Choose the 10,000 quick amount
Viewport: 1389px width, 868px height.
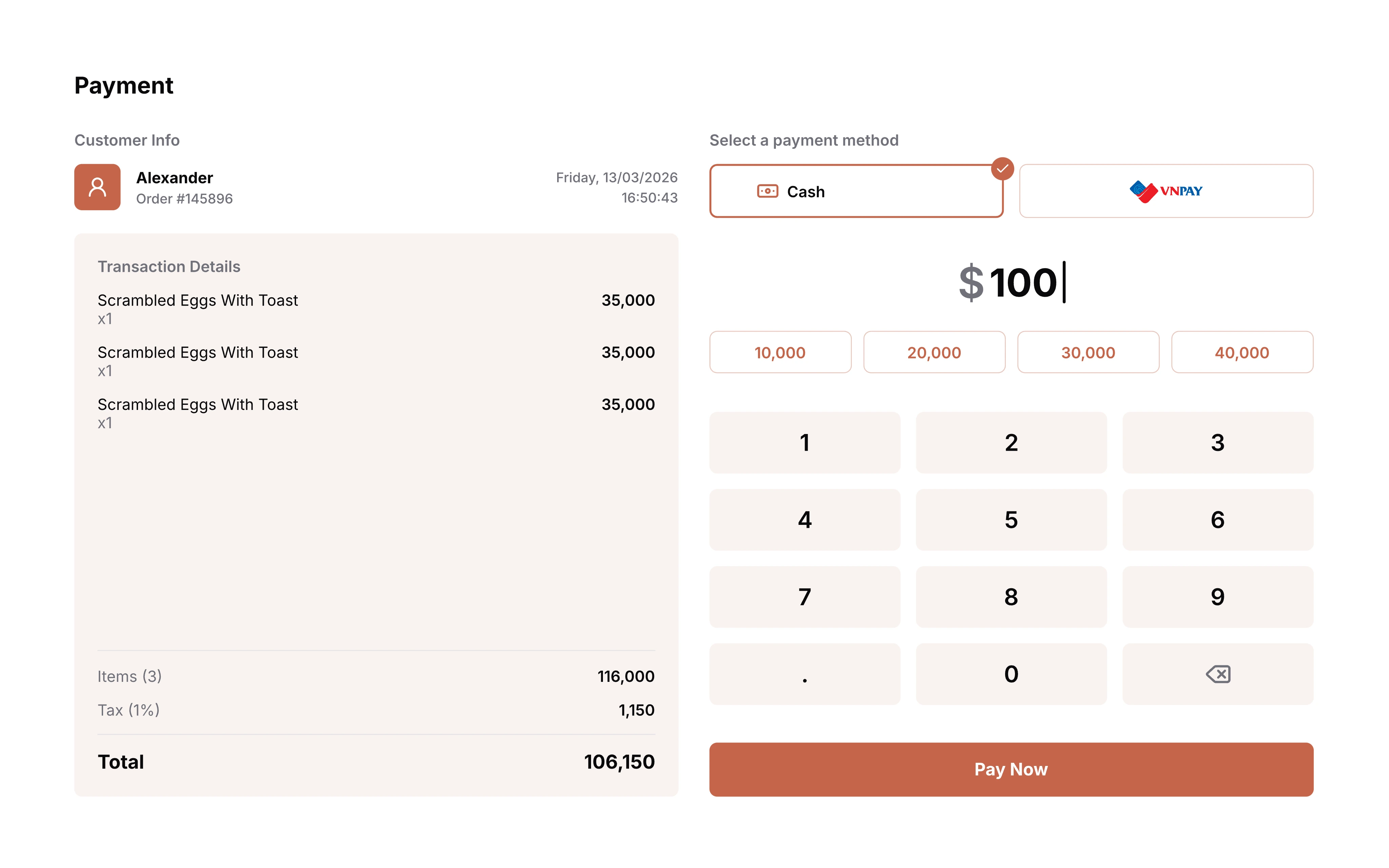pos(780,352)
